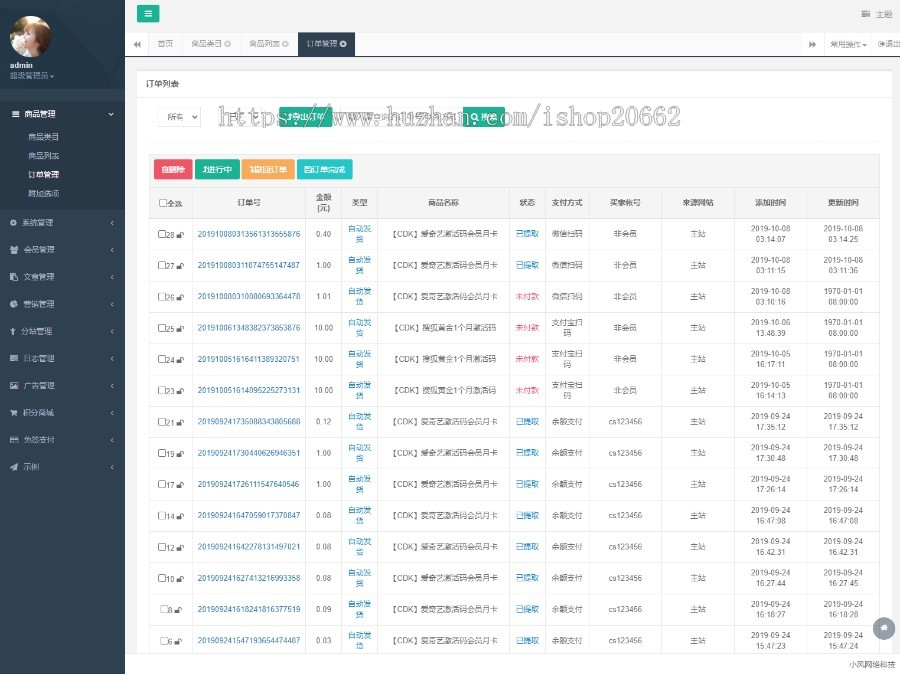Click the admin avatar picture
Image resolution: width=900 pixels, height=674 pixels.
(x=30, y=36)
